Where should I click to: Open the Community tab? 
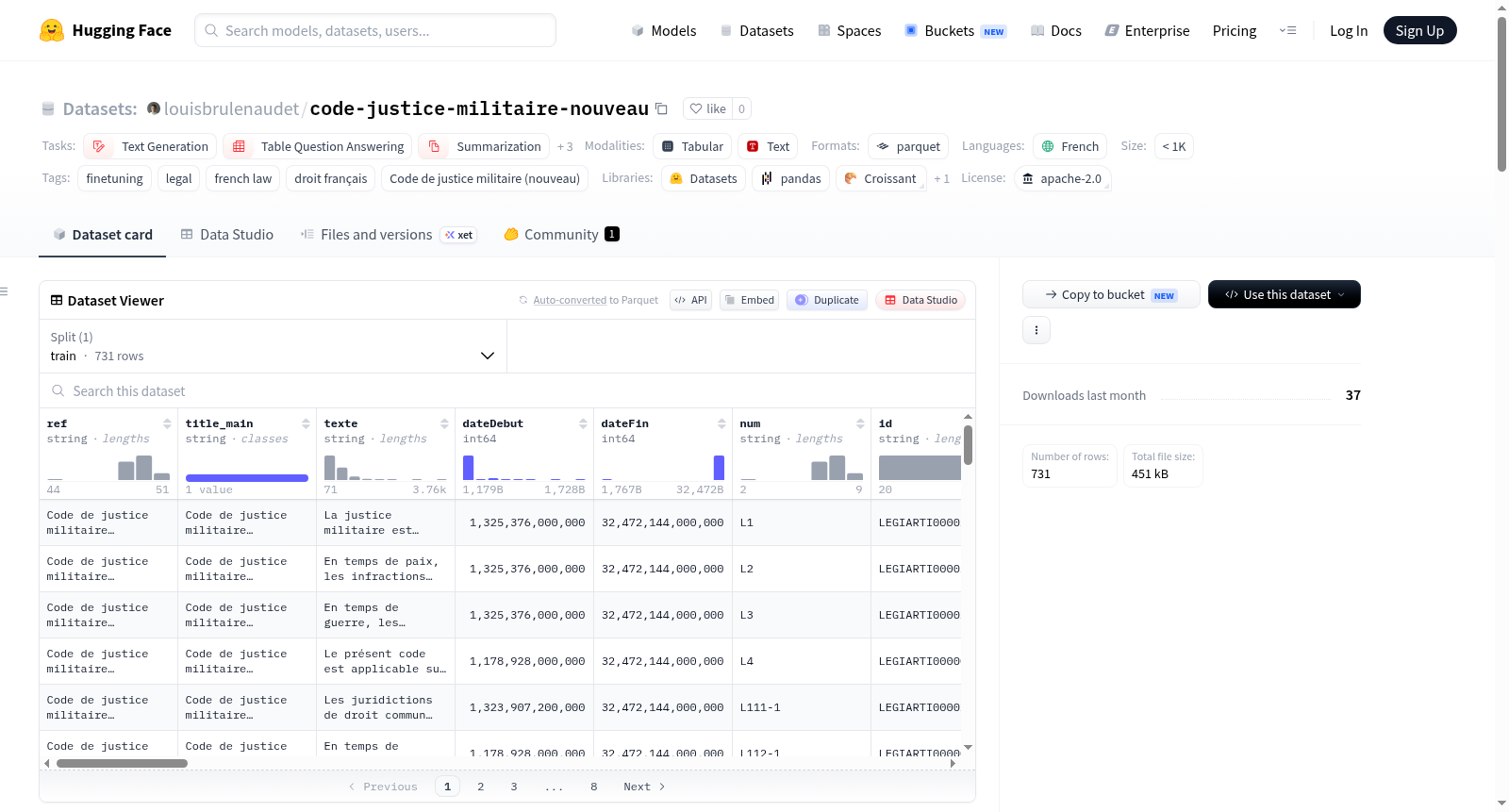pos(561,234)
